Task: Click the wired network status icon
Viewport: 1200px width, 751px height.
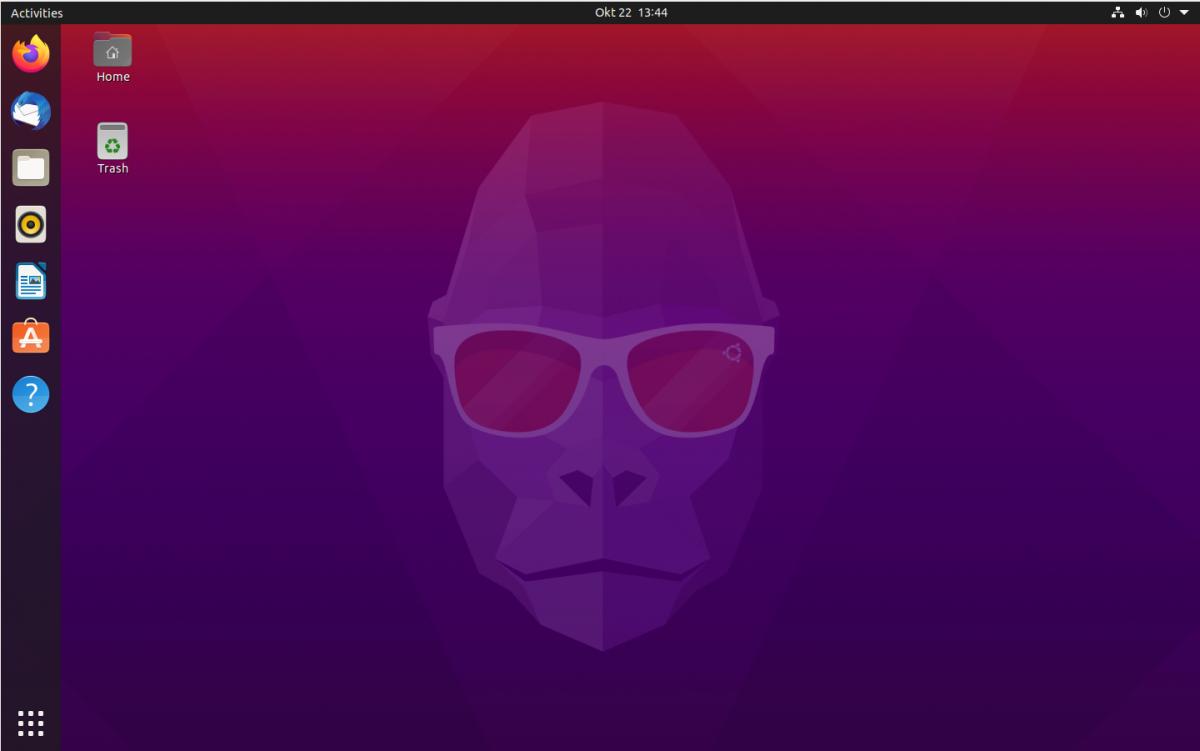Action: coord(1118,13)
